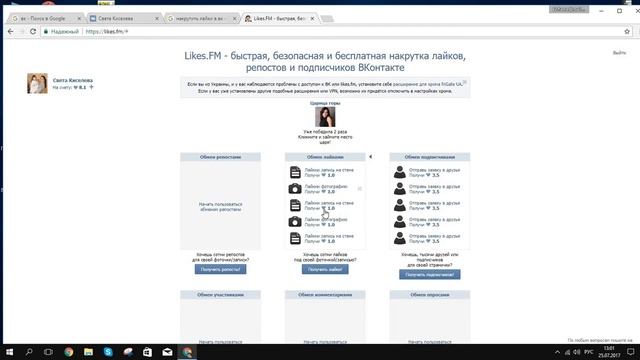This screenshot has width=640, height=360.
Task: Open network status in system tray
Action: click(567, 352)
